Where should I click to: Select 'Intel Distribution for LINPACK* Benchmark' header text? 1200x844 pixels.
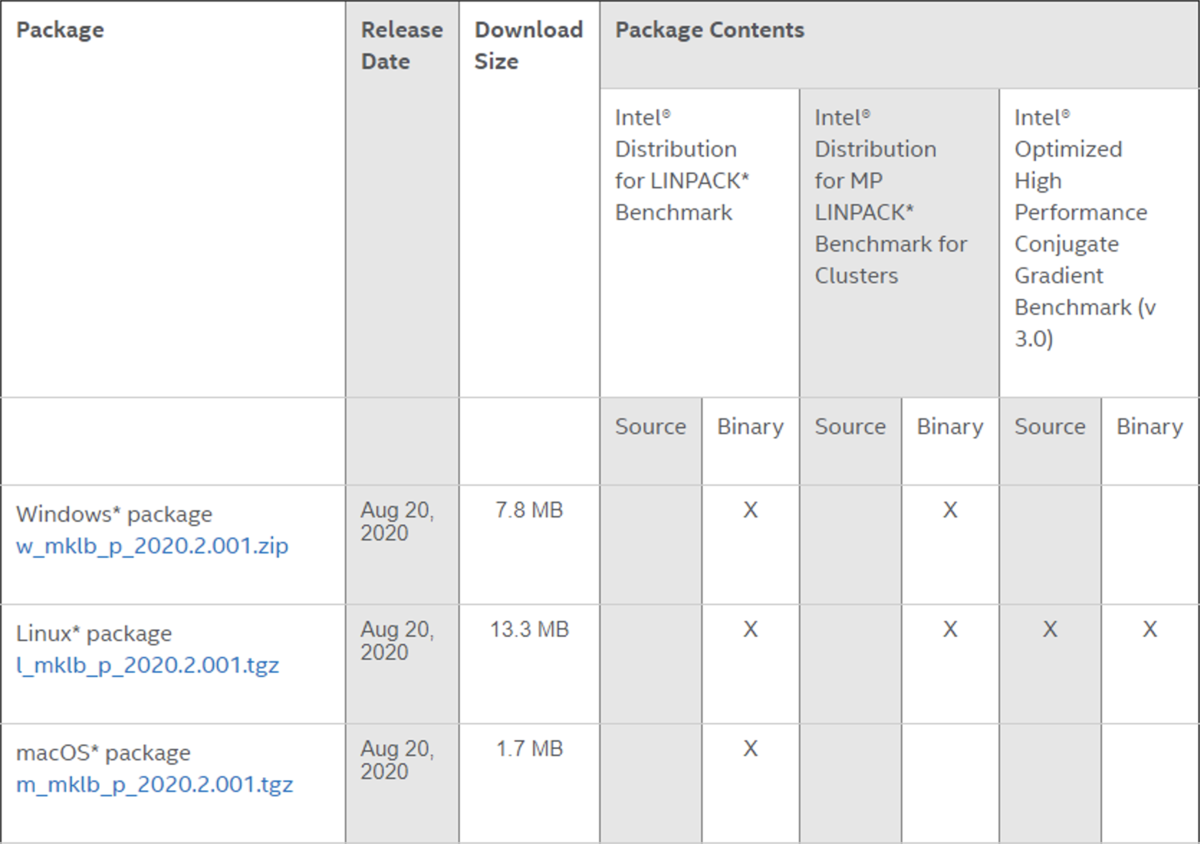(682, 165)
